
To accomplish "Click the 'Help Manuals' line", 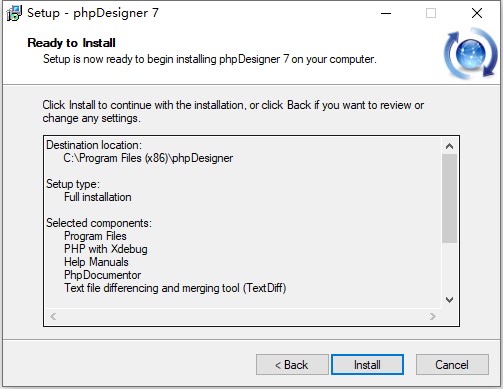I will click(x=96, y=262).
